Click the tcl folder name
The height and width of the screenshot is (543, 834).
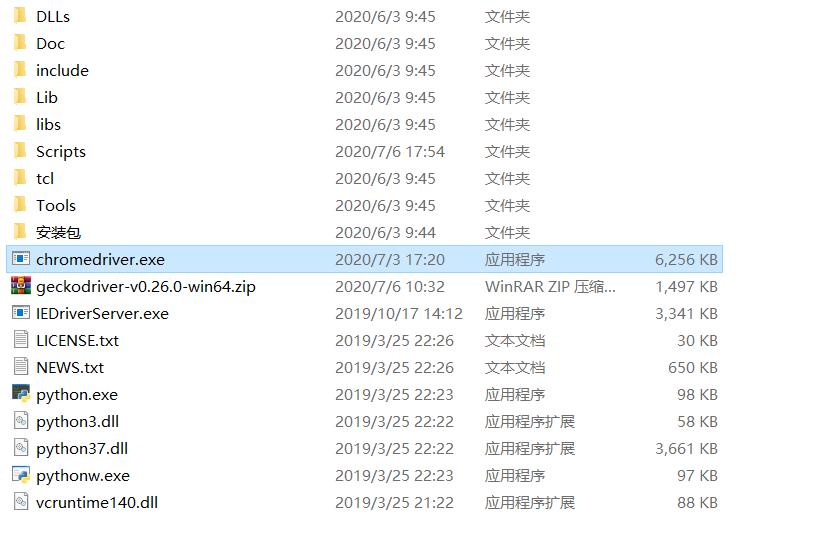(x=45, y=179)
